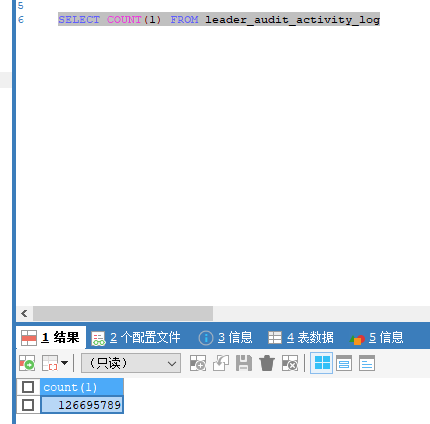Click the horizontal scrollbar left arrow
This screenshot has width=430, height=424.
[24, 313]
